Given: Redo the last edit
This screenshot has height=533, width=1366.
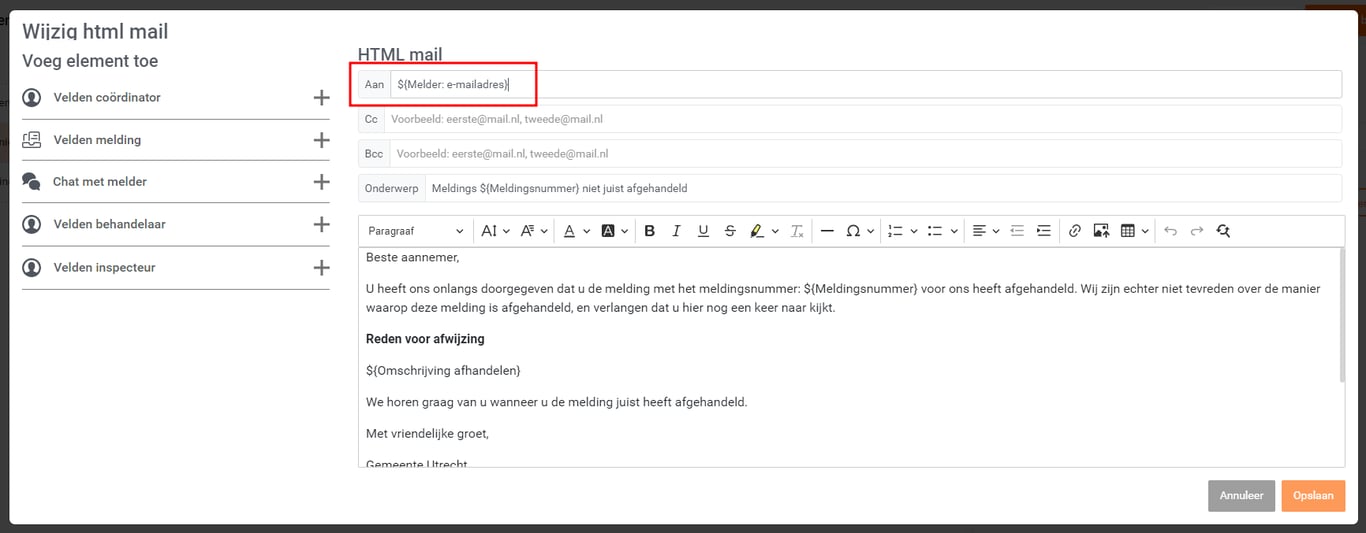Looking at the screenshot, I should 1197,231.
